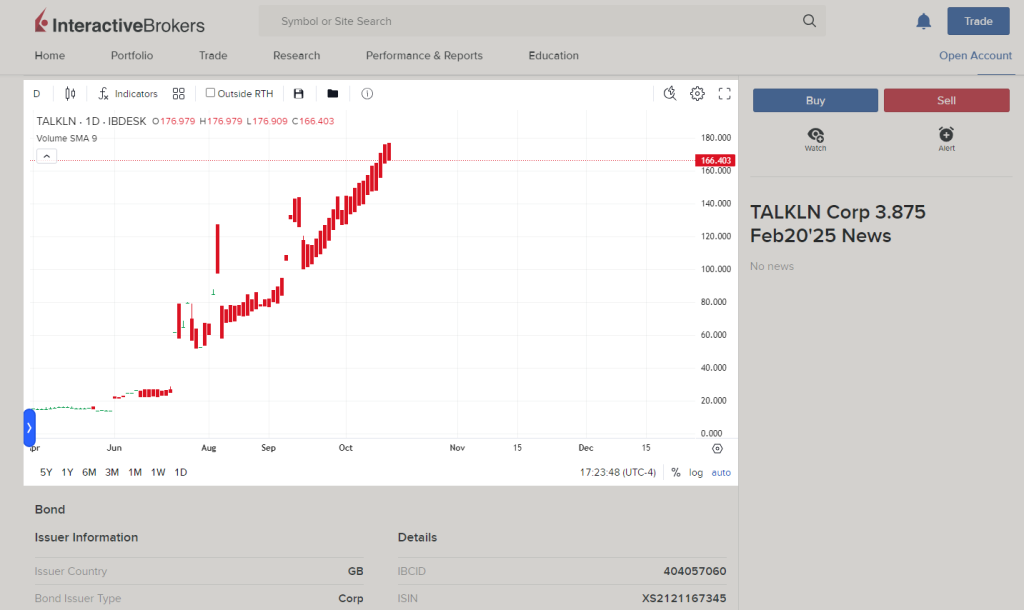
Task: Add bond to Watch list
Action: (815, 137)
